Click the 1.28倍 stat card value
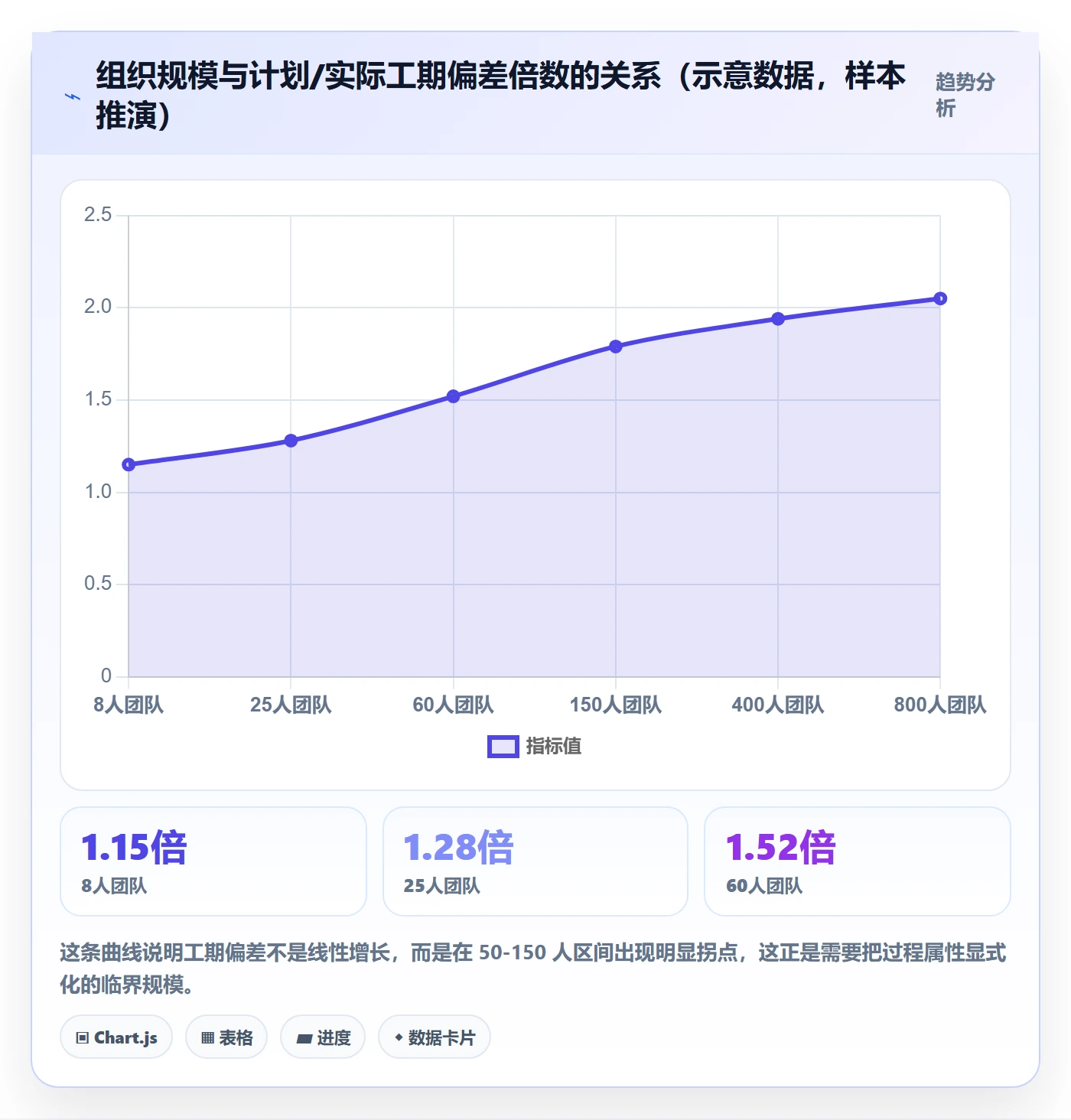The image size is (1071, 1120). coord(458,848)
